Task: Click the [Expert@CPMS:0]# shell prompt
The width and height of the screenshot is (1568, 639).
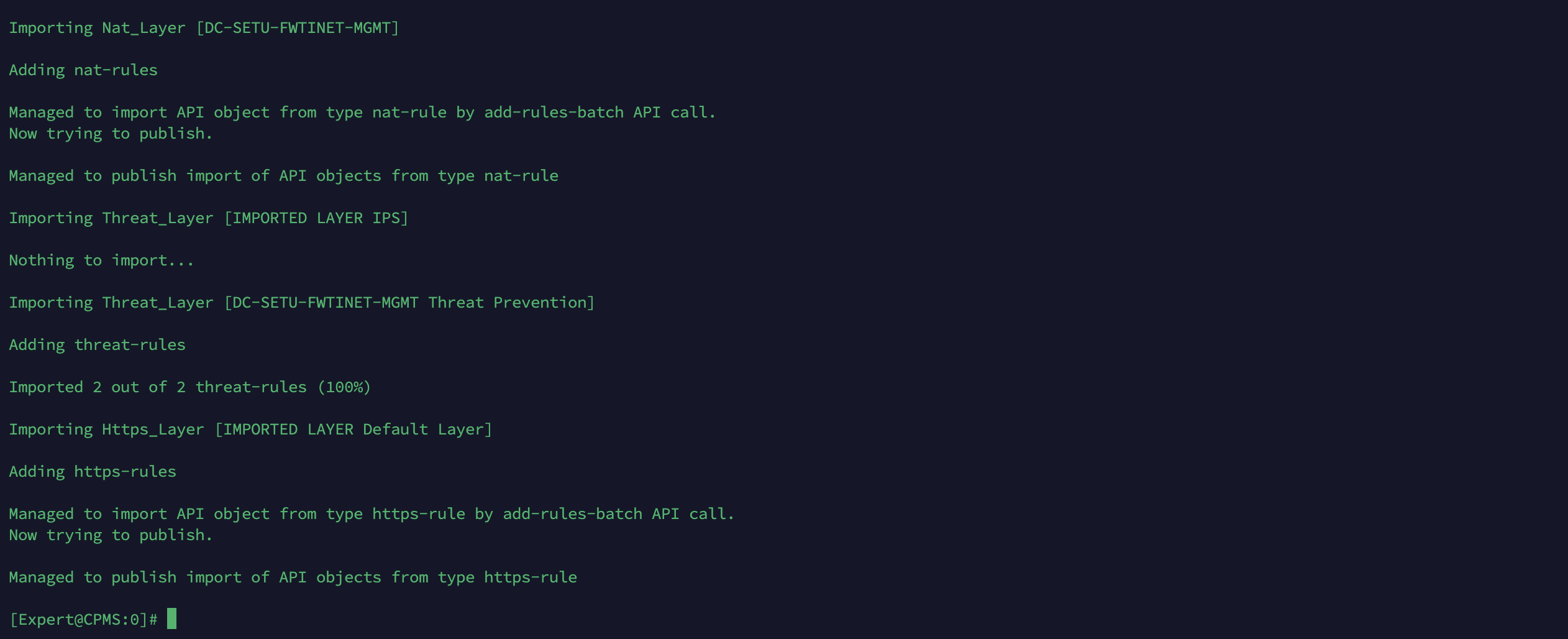Action: pos(83,620)
